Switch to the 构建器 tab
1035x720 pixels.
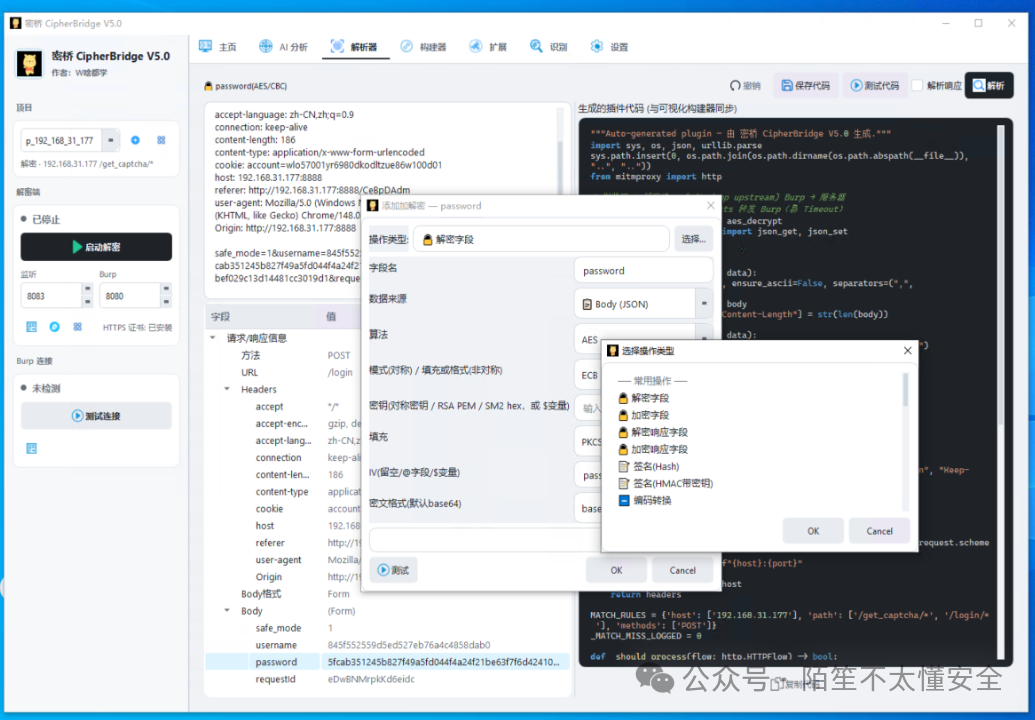click(x=423, y=47)
